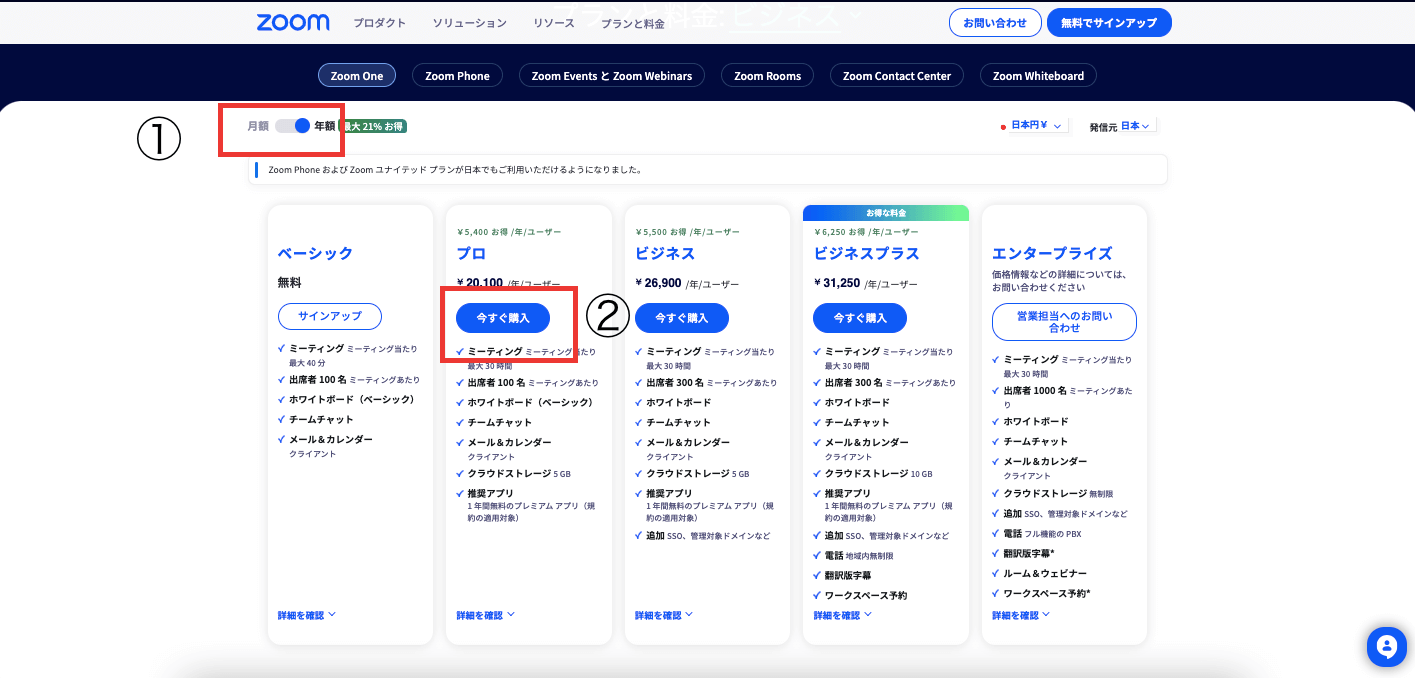Select the Zoom One tab
Screen dimensions: 1415x678
pos(357,75)
